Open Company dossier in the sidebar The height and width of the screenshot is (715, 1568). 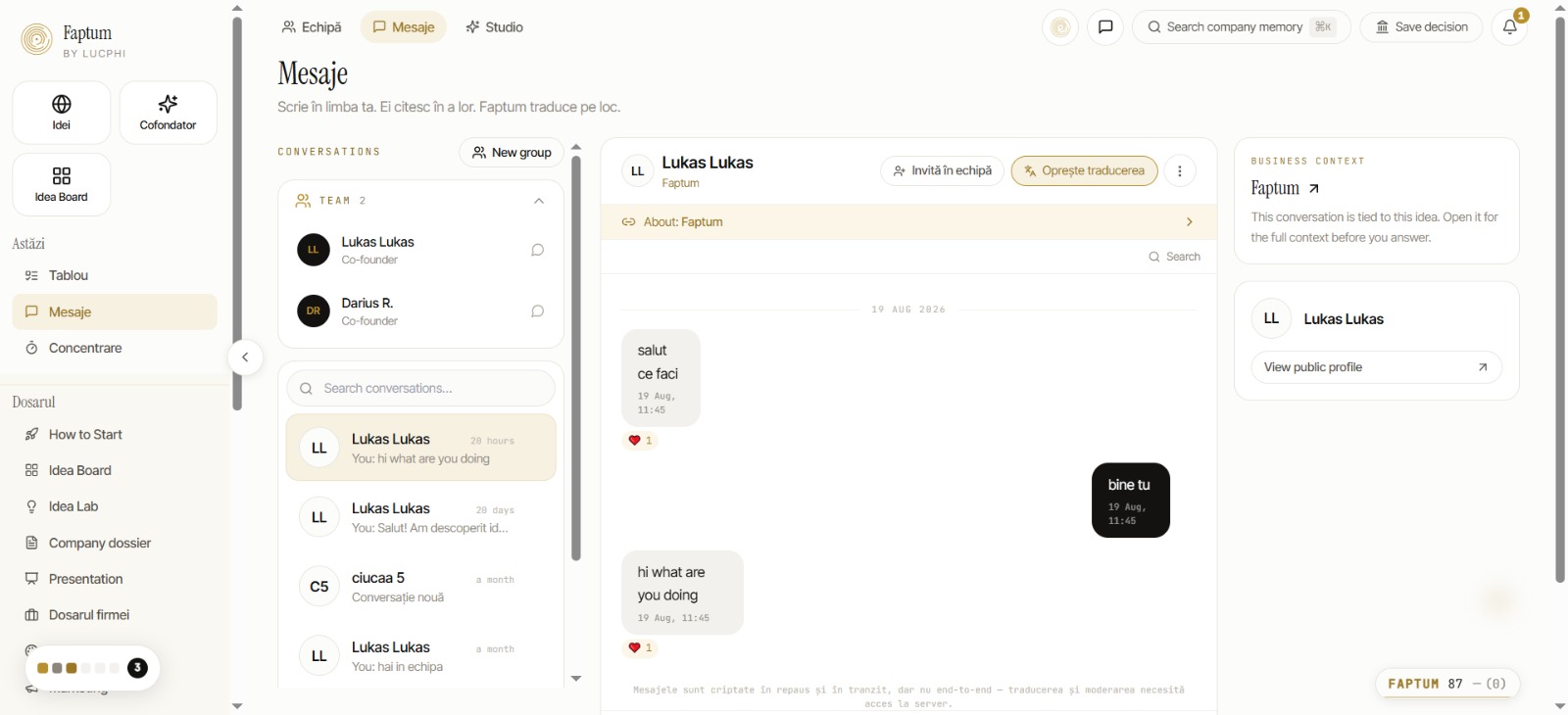115,543
